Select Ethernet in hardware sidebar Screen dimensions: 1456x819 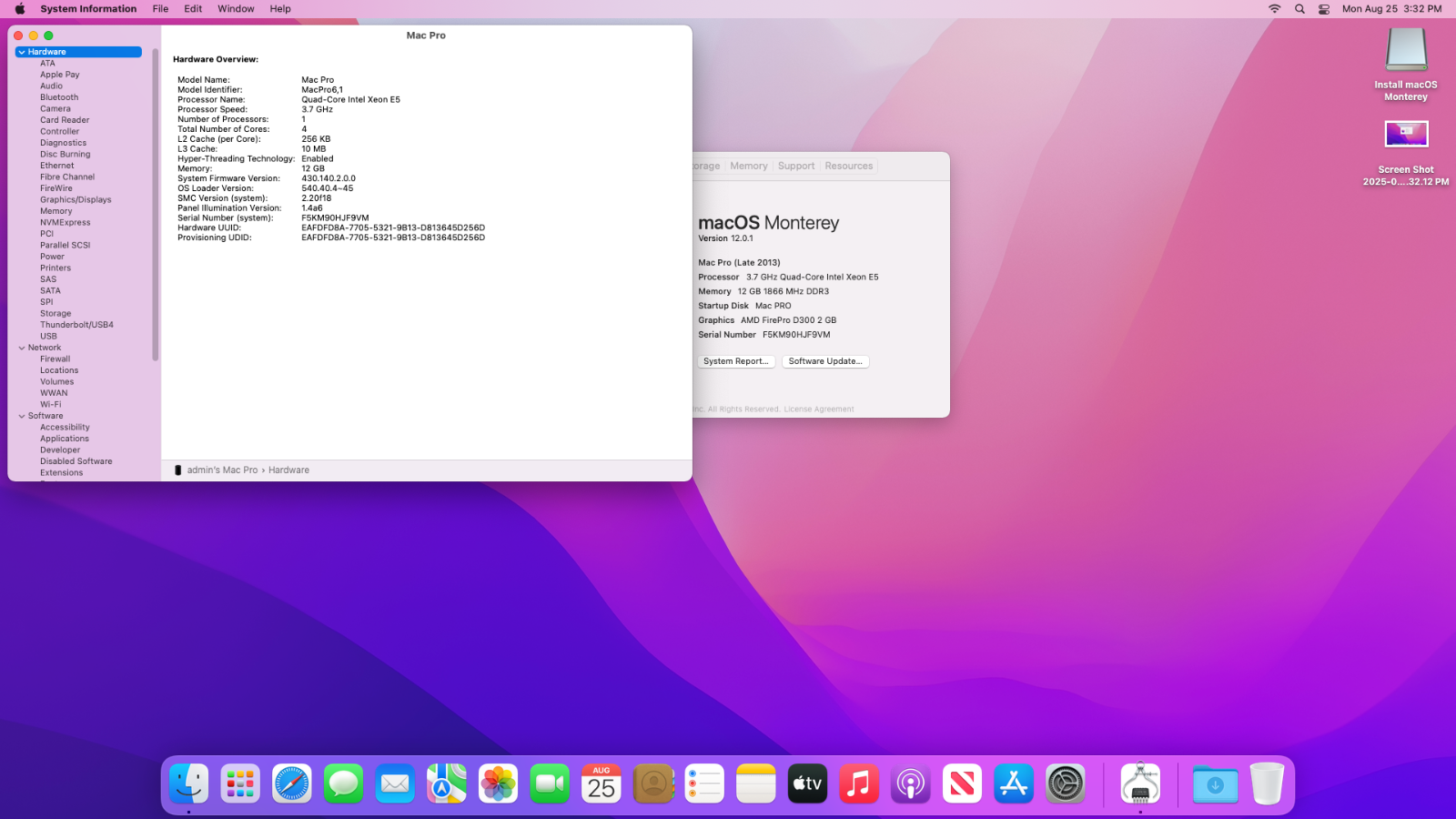click(x=57, y=166)
